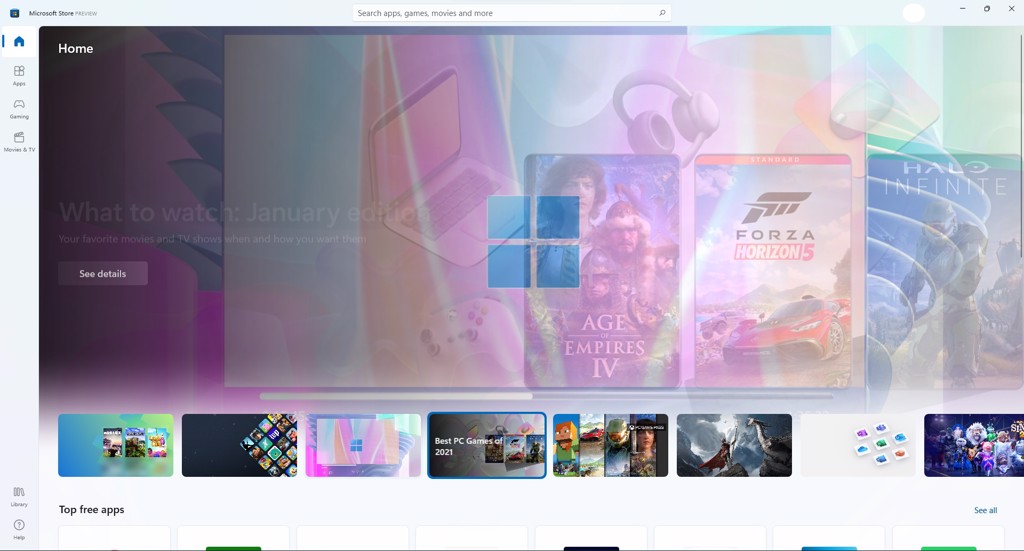
Task: Select the dragon warrior game thumbnail
Action: 734,445
